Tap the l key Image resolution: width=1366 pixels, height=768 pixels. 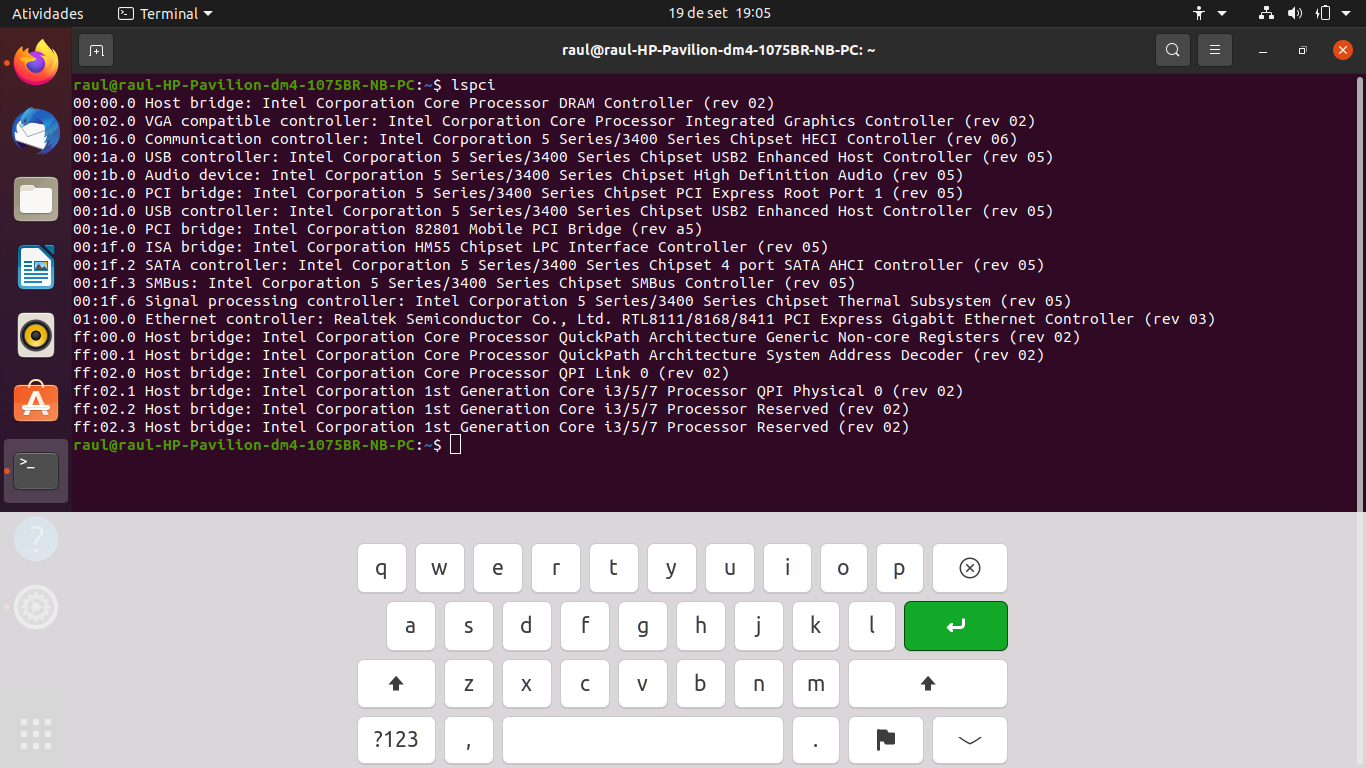coord(872,626)
